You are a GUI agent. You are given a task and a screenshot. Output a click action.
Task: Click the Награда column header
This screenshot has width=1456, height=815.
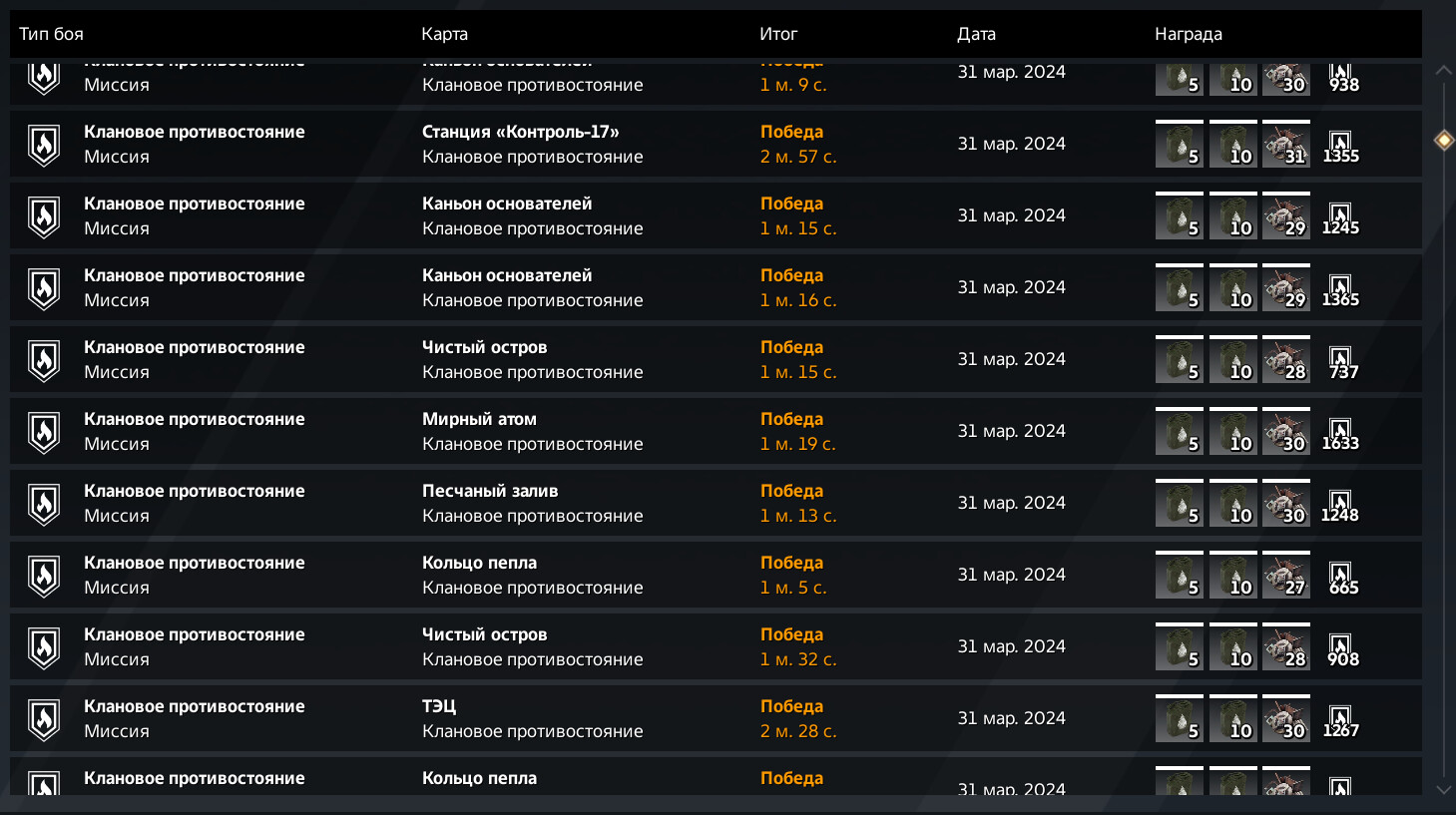pyautogui.click(x=1188, y=34)
